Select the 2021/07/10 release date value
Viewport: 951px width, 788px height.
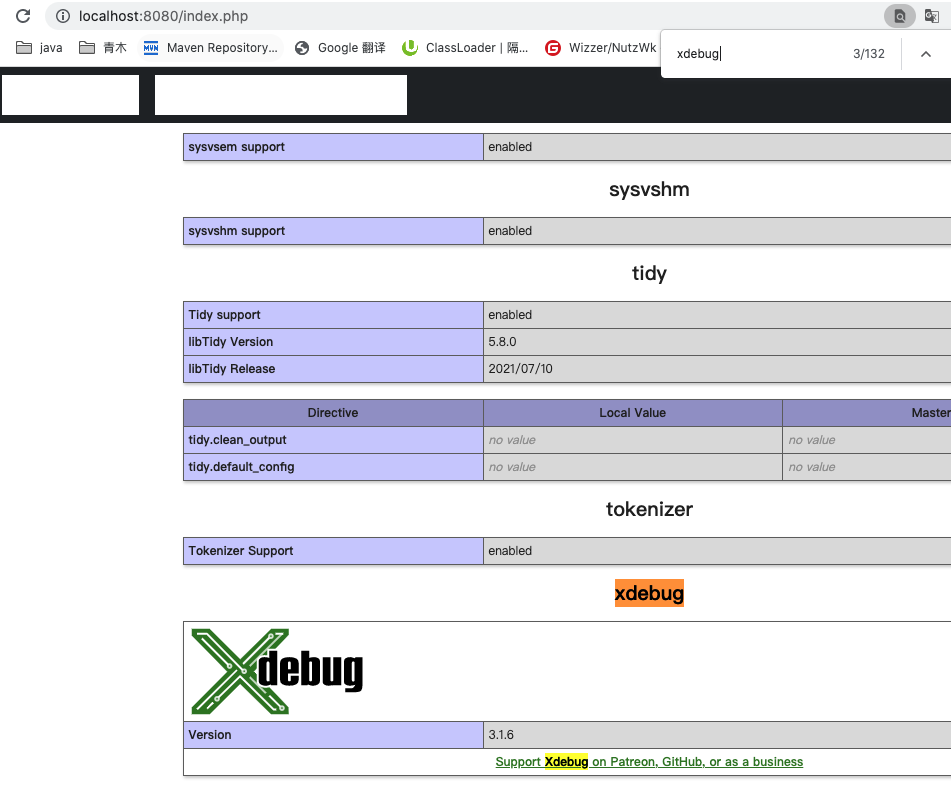click(x=520, y=369)
